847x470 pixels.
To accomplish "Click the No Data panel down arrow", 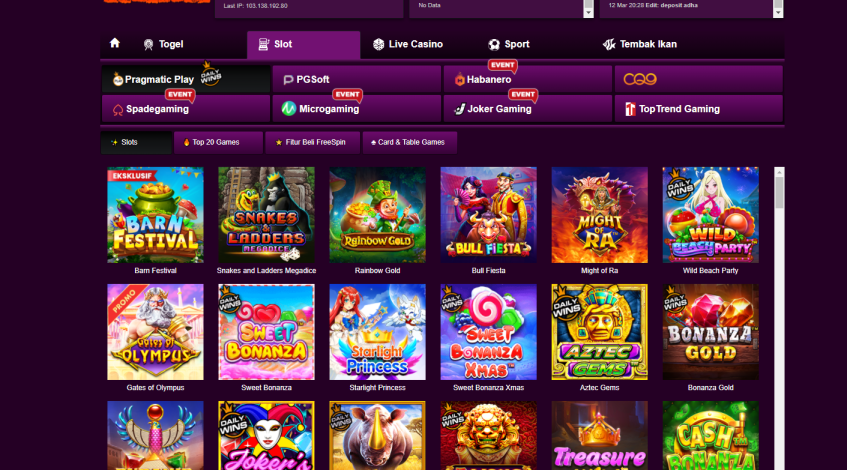I will (x=588, y=12).
